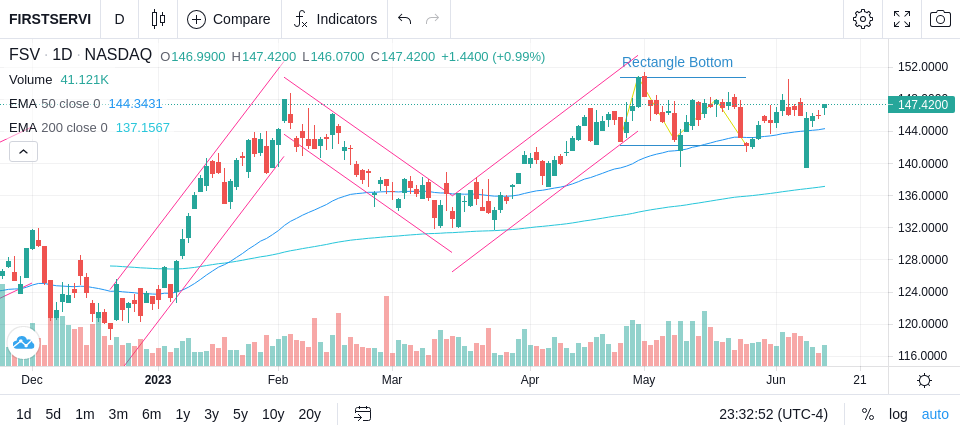Enter fullscreen mode
Image resolution: width=960 pixels, height=433 pixels.
pos(902,19)
